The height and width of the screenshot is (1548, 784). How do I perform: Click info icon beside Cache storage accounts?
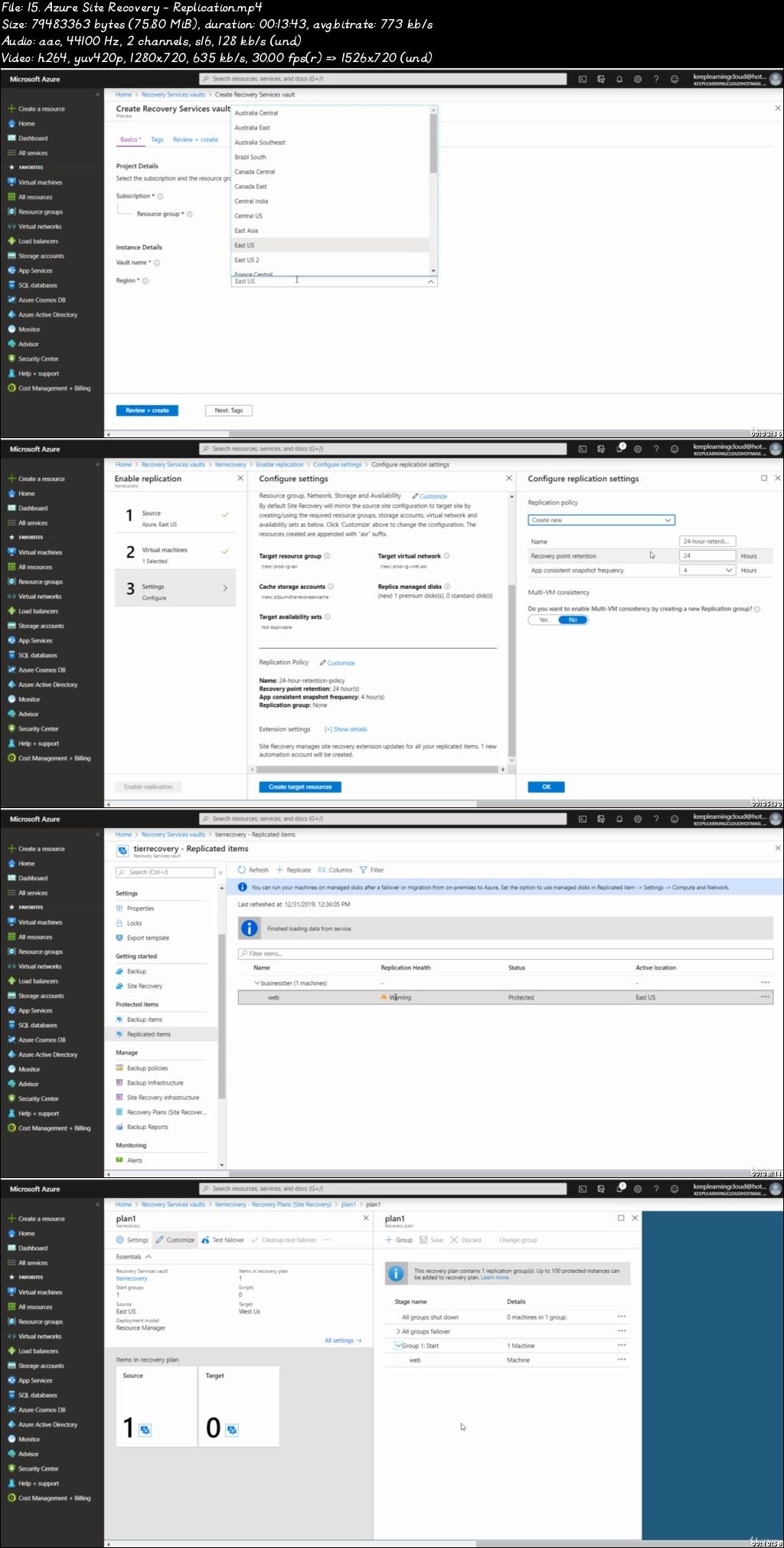pos(331,587)
